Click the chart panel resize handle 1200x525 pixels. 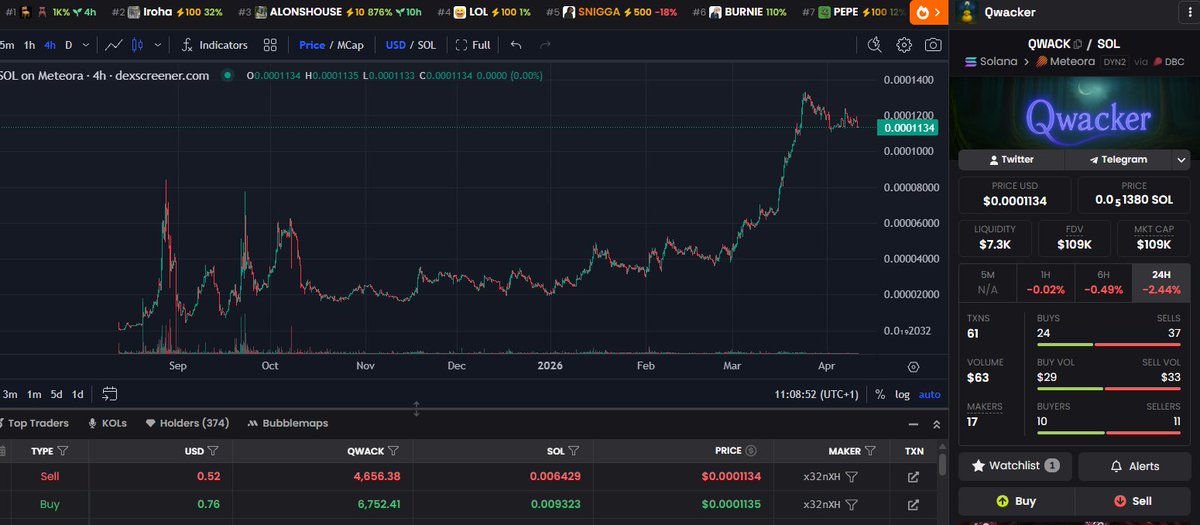[x=417, y=409]
